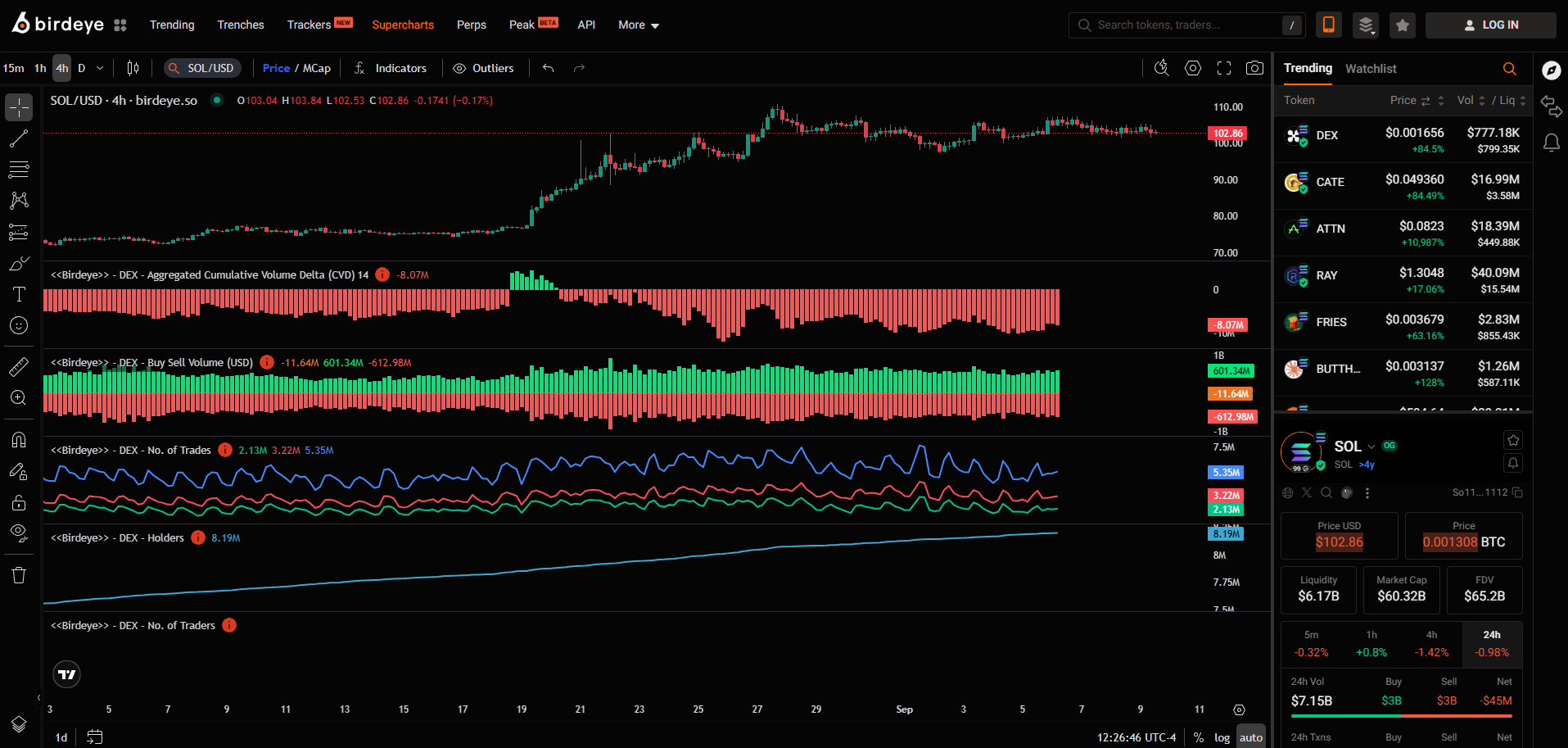This screenshot has width=1568, height=748.
Task: Choose the chart patterns drawing tool
Action: (19, 201)
